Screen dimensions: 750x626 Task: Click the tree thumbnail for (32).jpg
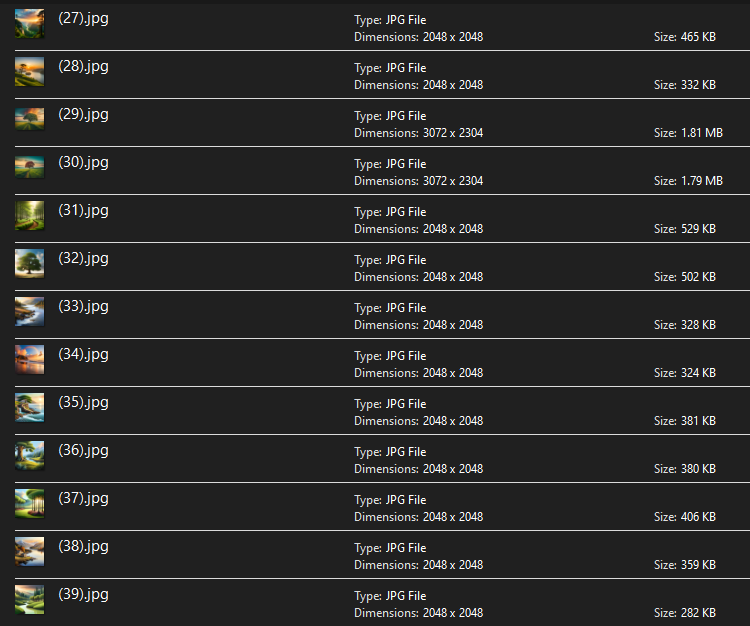point(29,263)
